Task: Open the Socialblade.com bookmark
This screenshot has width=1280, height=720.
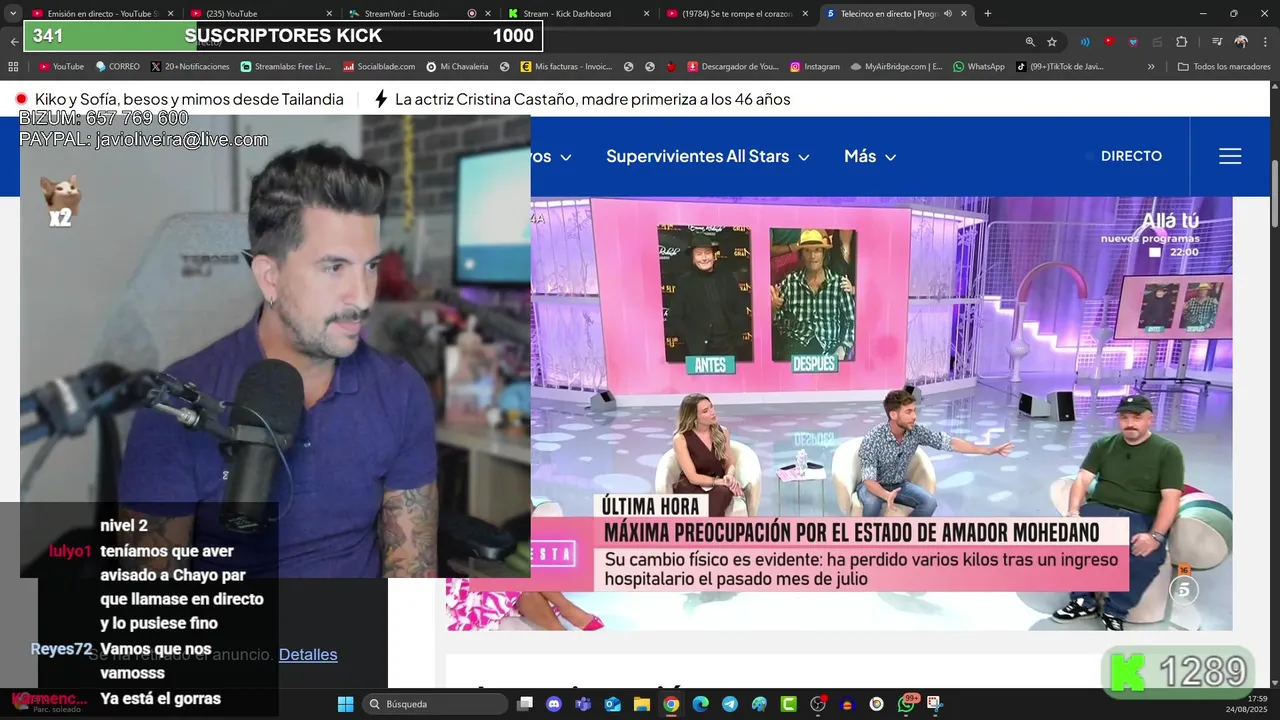Action: pyautogui.click(x=379, y=67)
